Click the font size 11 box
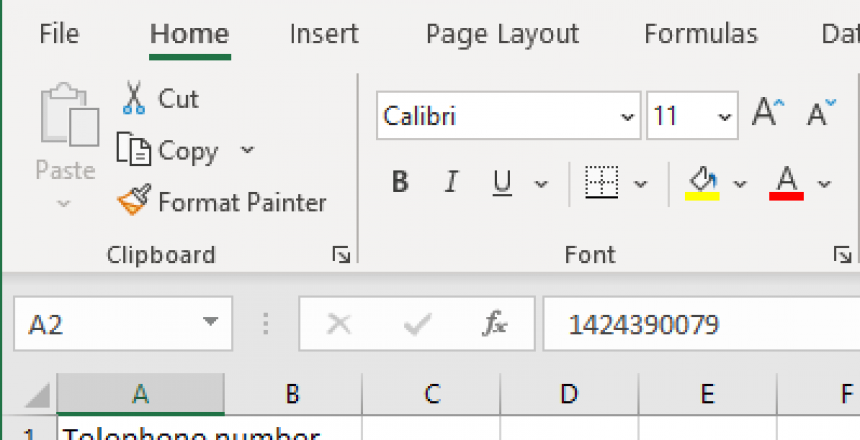 [681, 116]
